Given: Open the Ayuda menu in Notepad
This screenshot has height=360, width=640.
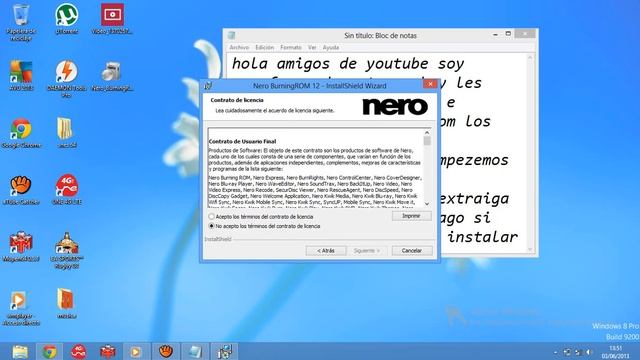Looking at the screenshot, I should [x=331, y=47].
